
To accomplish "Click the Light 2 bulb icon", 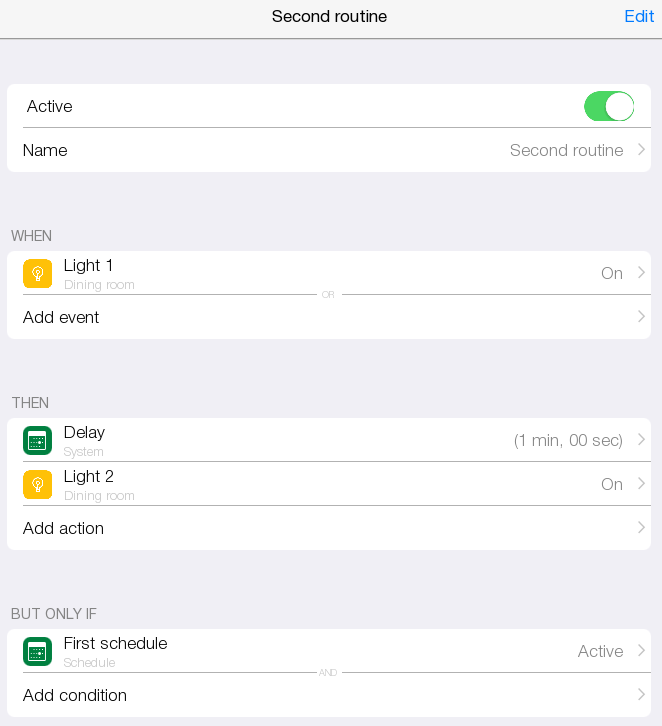I will (x=37, y=484).
